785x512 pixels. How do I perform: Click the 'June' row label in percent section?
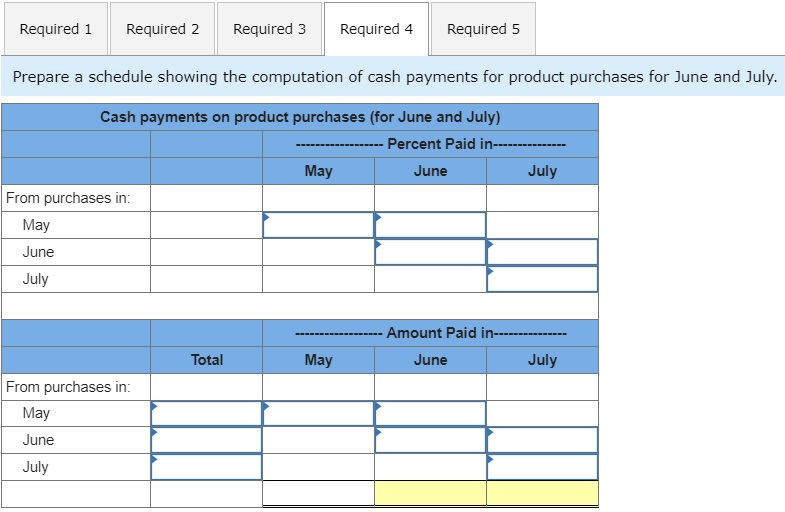(x=38, y=252)
